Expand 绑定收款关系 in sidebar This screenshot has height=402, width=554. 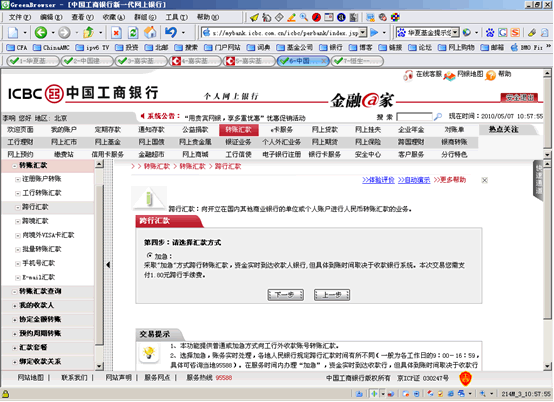point(15,362)
